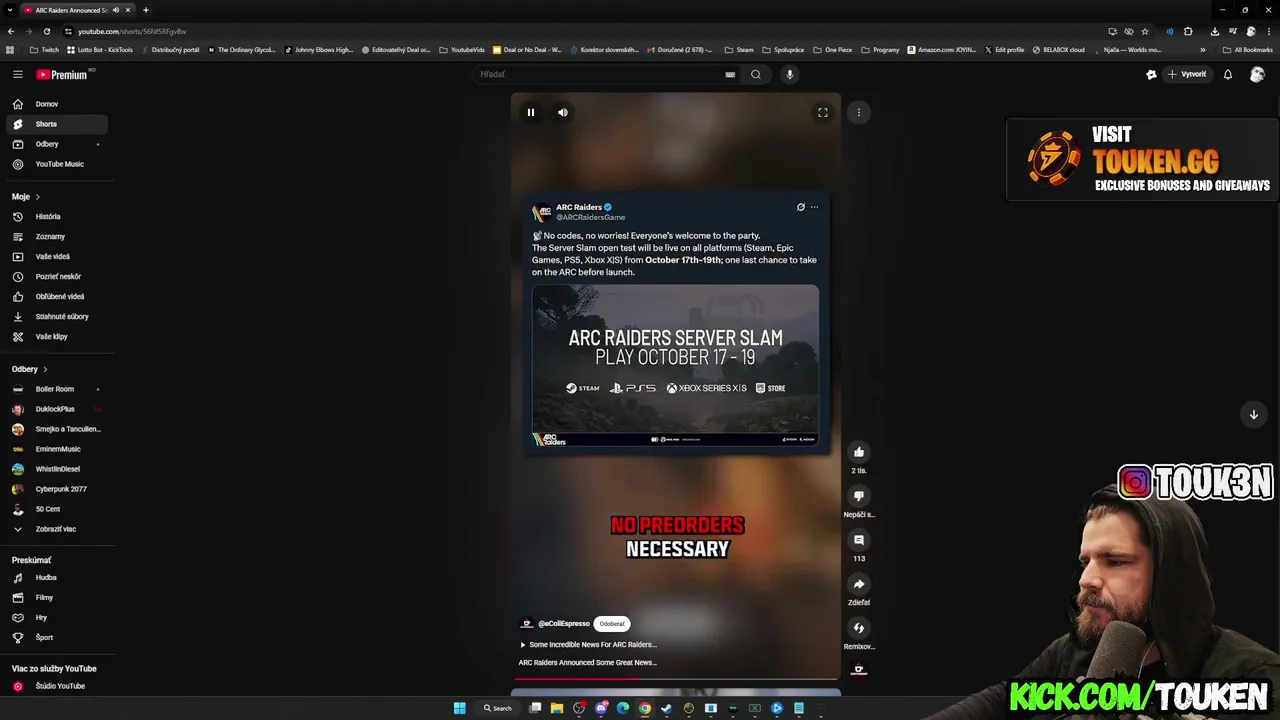The height and width of the screenshot is (720, 1280).
Task: Open EminemMusic subscription
Action: click(56, 449)
